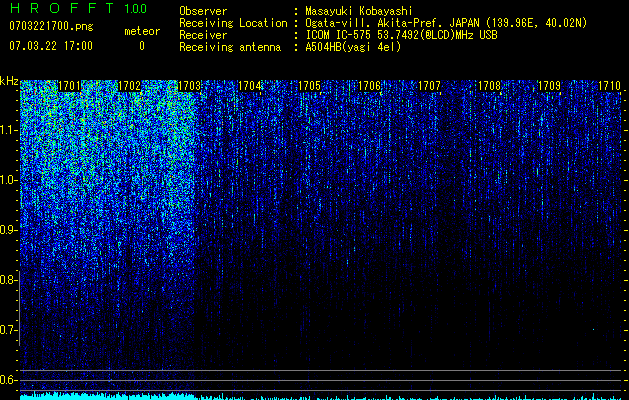Viewport: 629px width, 400px height.
Task: Click the Receiving Location label
Action: (233, 23)
